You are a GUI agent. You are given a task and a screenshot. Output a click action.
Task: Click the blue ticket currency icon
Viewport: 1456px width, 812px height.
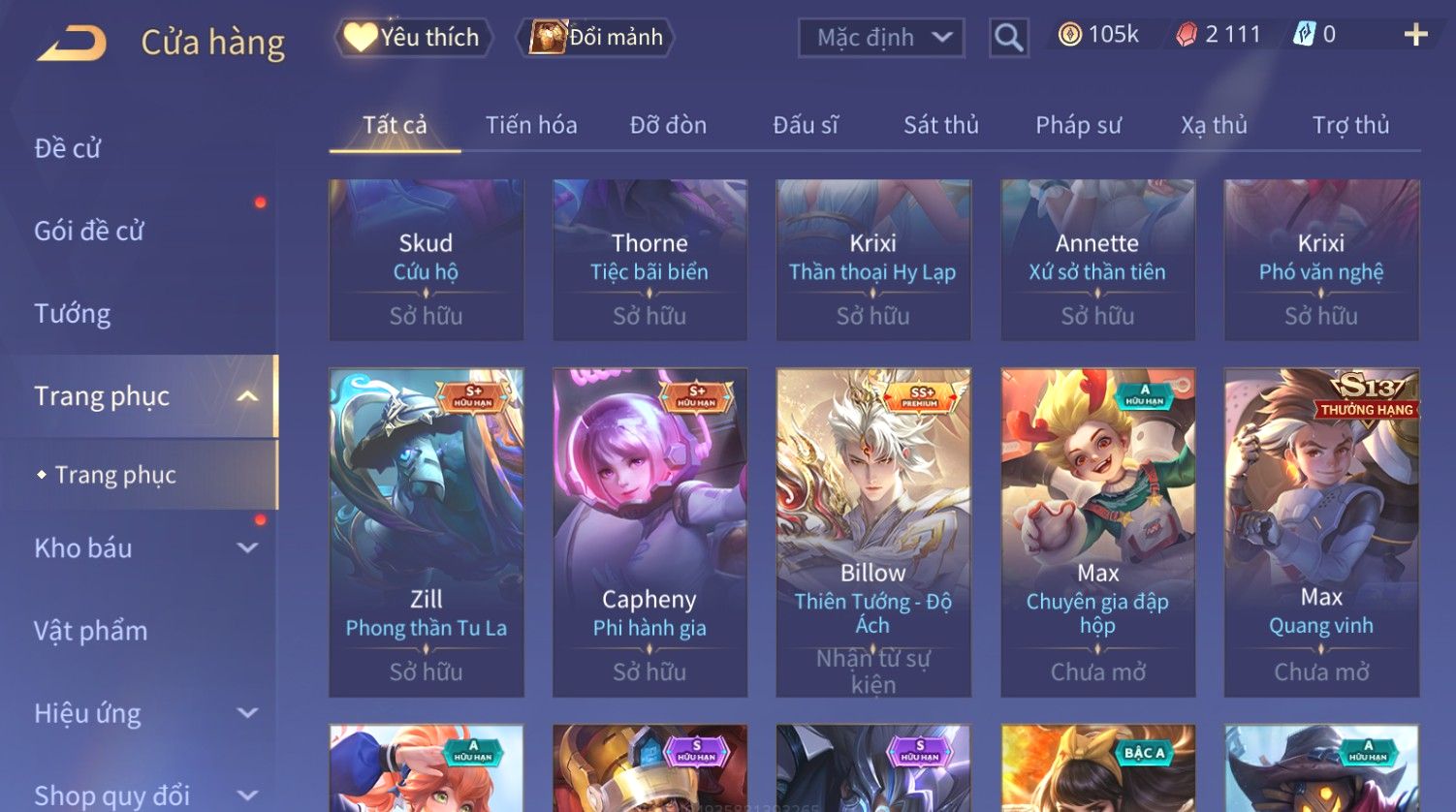[1305, 35]
